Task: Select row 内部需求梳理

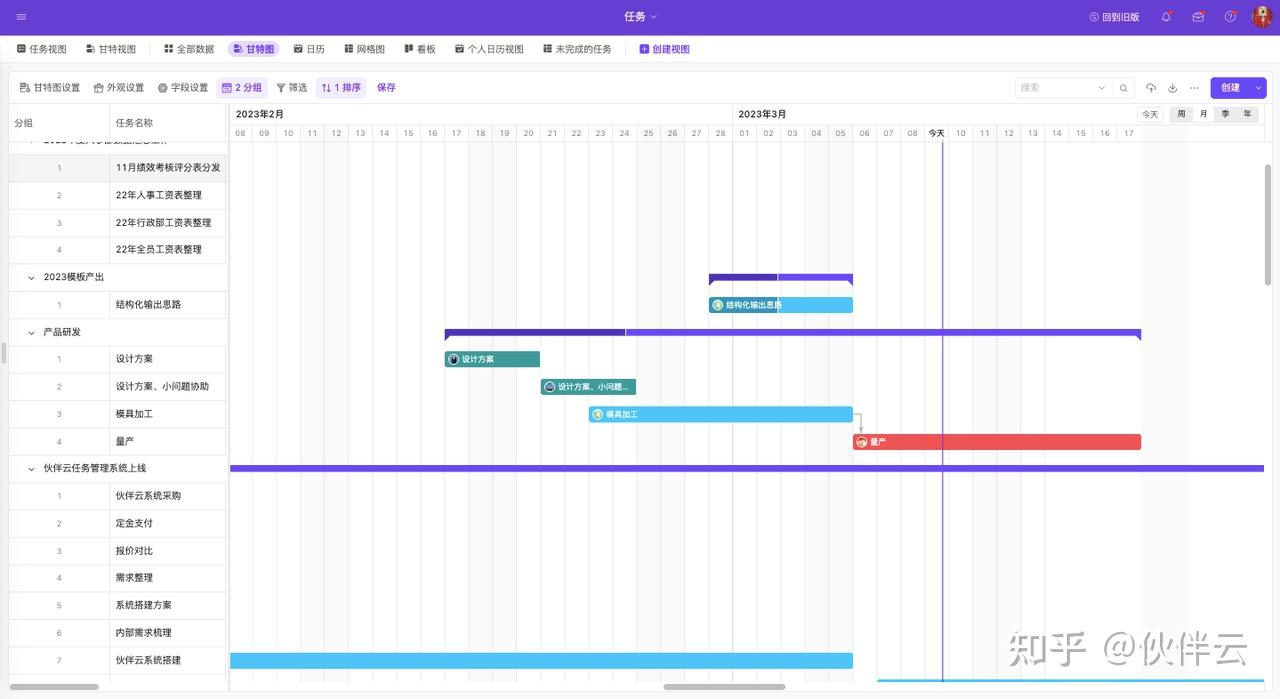Action: (x=118, y=633)
